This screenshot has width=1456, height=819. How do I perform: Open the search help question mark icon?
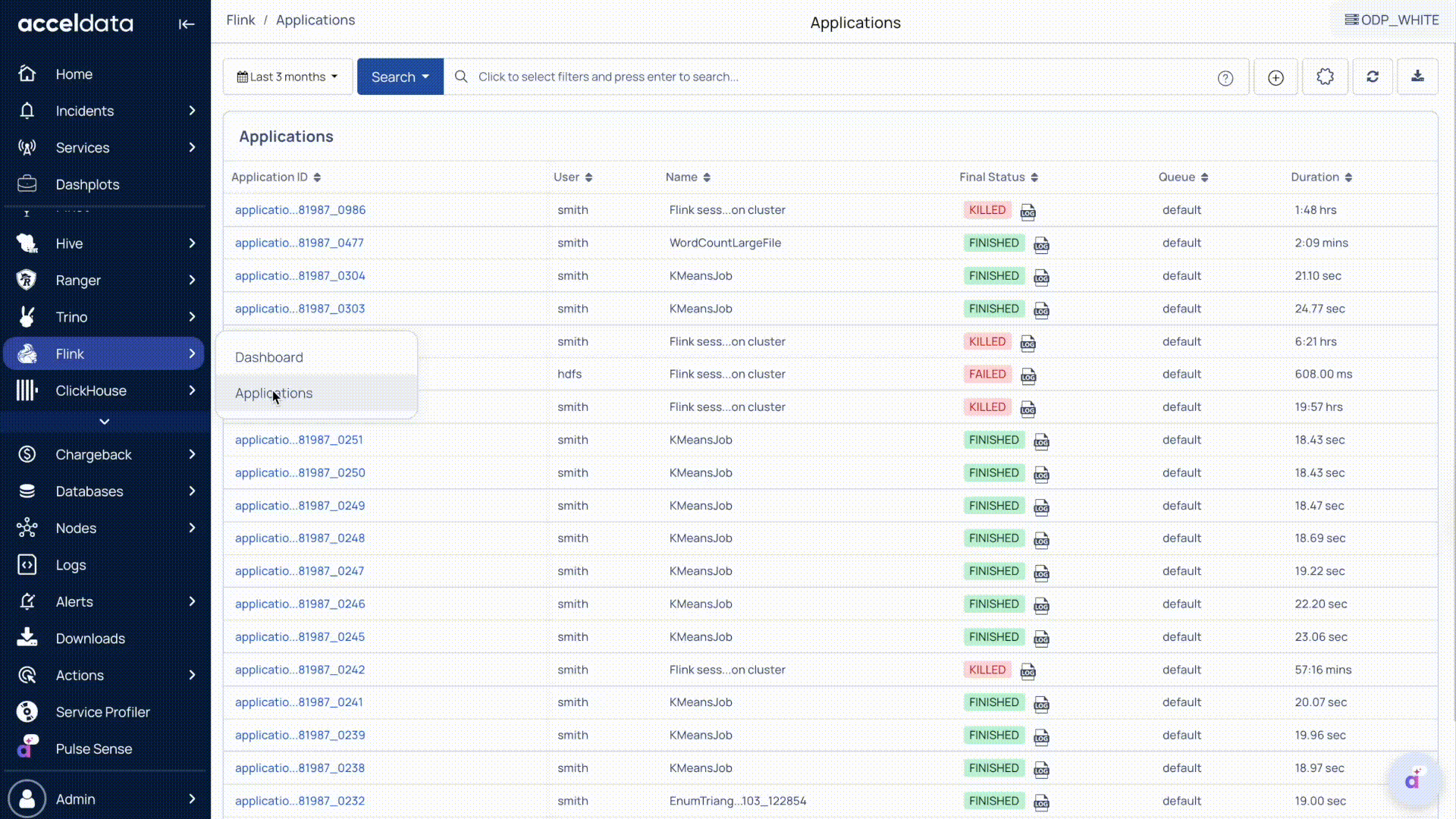pos(1225,78)
